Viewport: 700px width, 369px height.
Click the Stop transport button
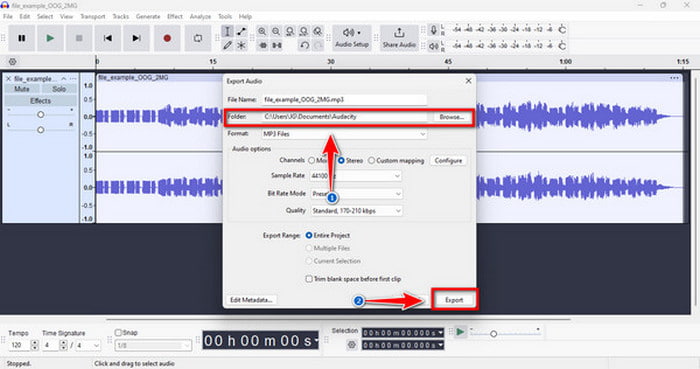79,38
